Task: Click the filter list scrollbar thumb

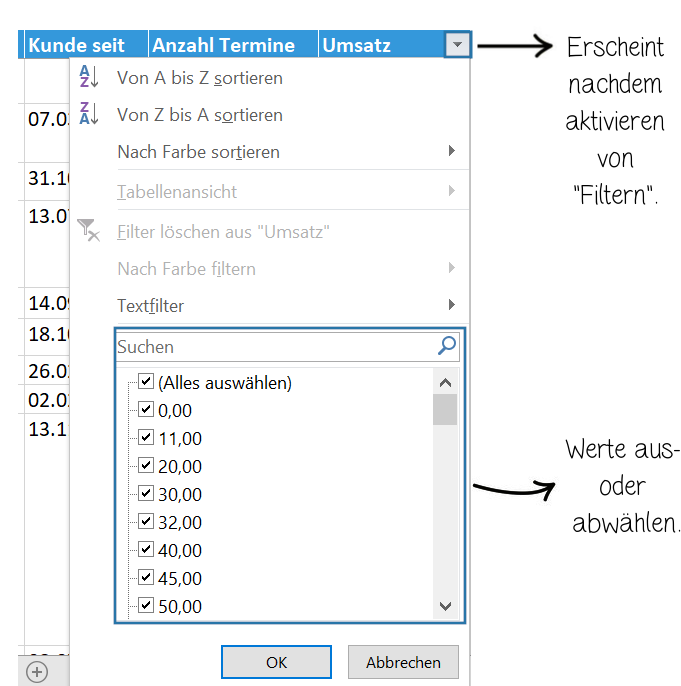Action: click(445, 410)
